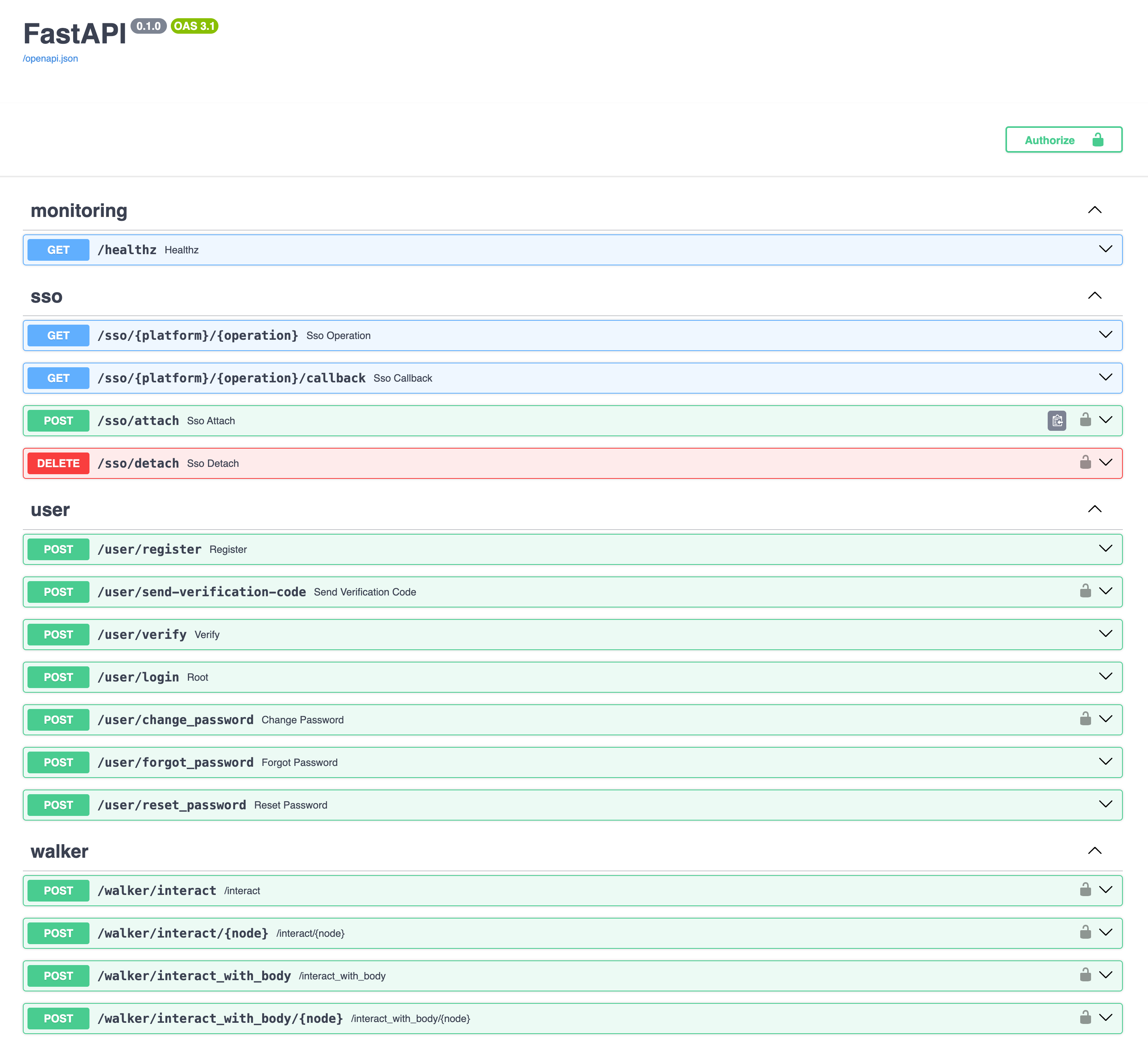This screenshot has height=1053, width=1148.
Task: Collapse the monitoring section
Action: coord(1095,210)
